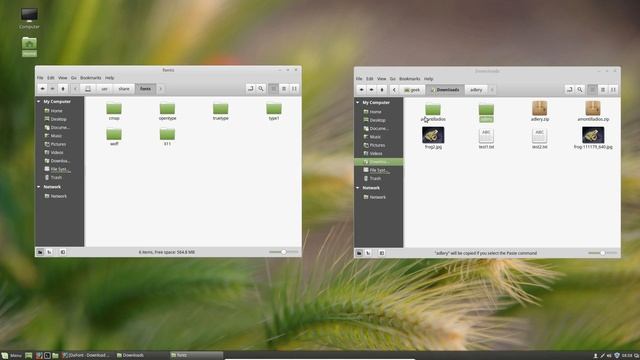Select the opentype folder
The image size is (640, 360).
pos(167,111)
